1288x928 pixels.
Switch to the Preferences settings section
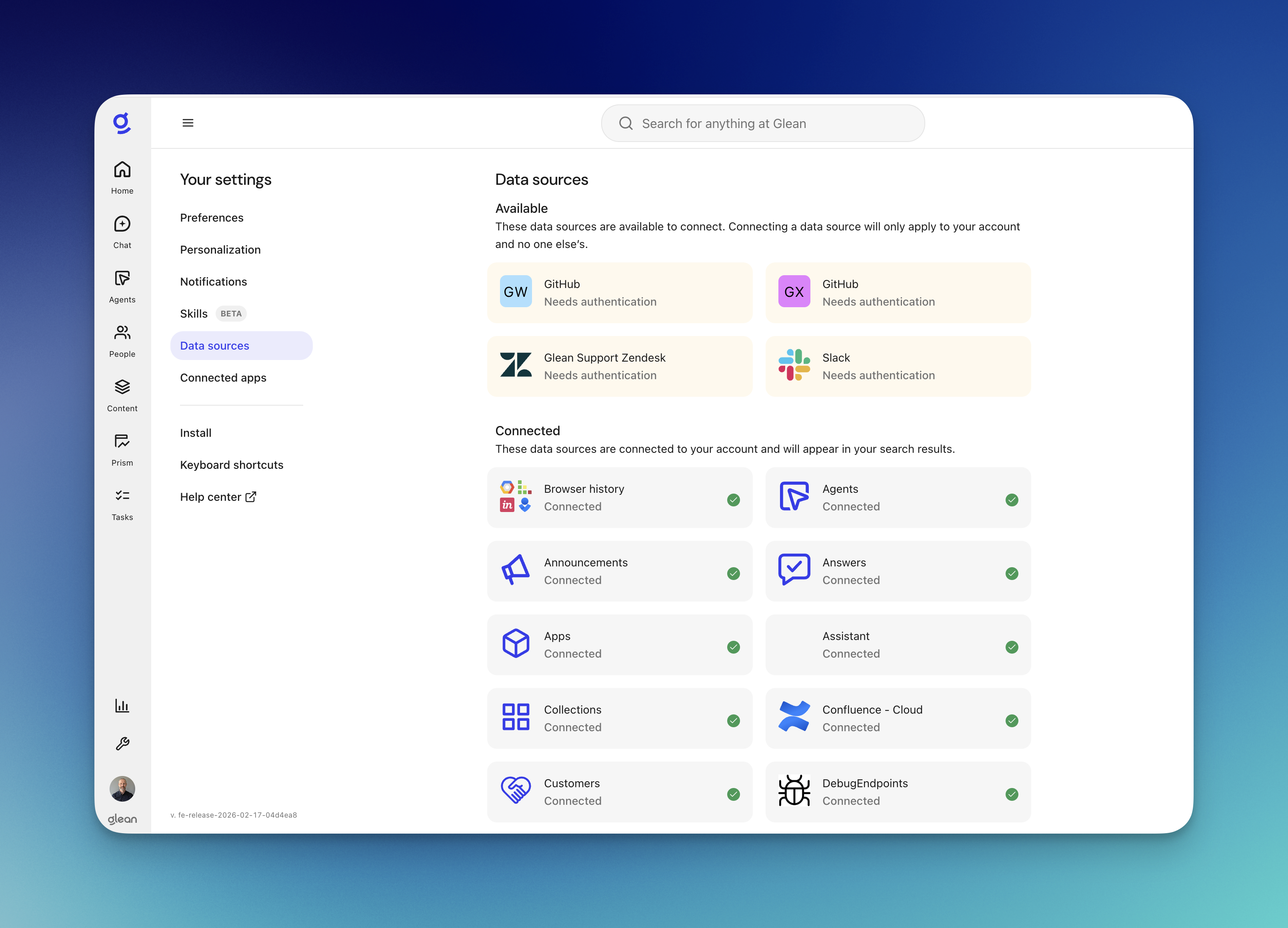coord(212,218)
